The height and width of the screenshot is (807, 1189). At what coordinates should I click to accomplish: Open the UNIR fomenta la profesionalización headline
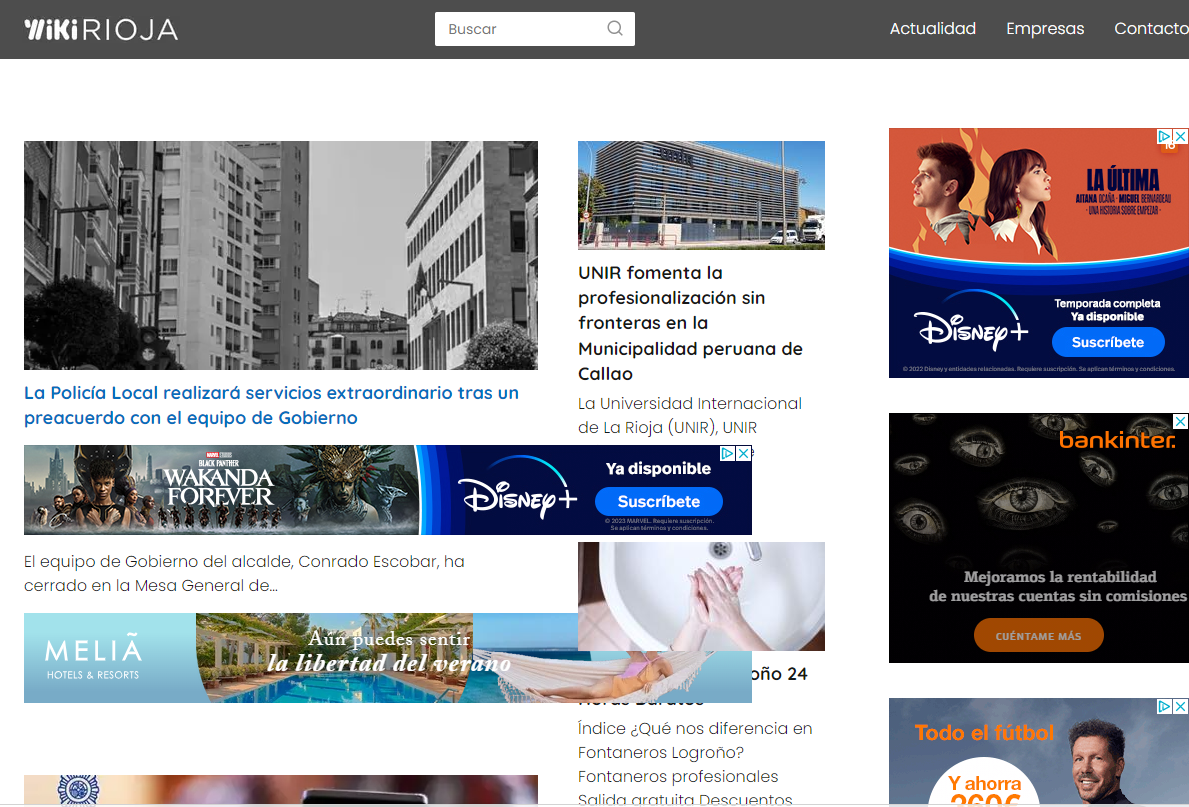690,323
